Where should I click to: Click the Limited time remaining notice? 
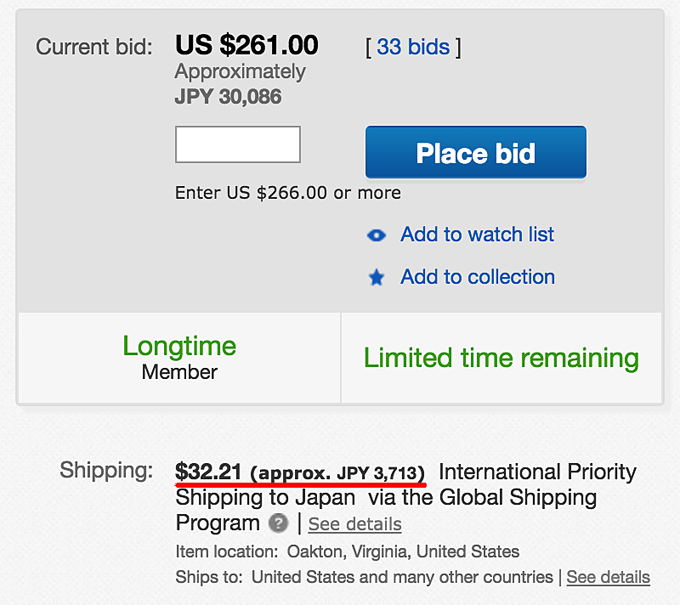click(501, 358)
